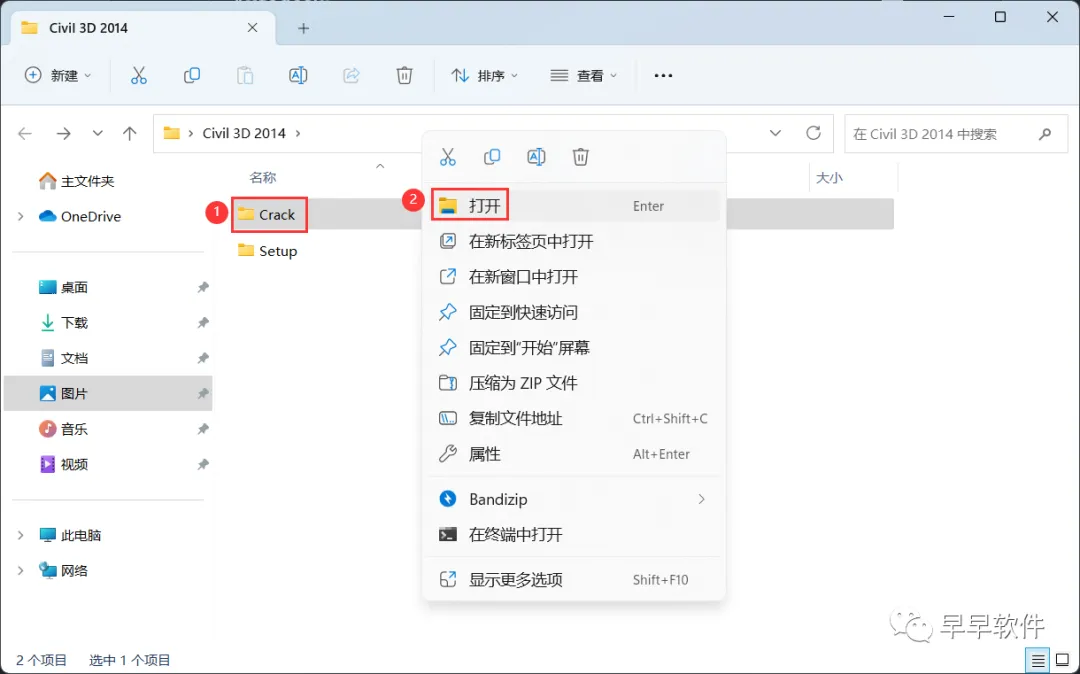Switch to large icons view in status bar
This screenshot has width=1080, height=674.
1063,660
